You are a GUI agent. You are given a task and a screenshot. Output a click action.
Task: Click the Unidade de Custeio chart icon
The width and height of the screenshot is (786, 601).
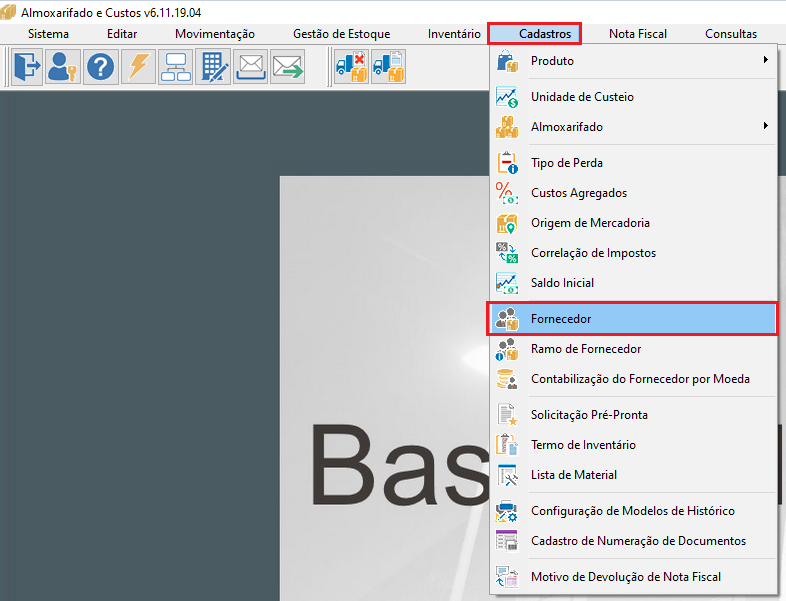click(507, 97)
